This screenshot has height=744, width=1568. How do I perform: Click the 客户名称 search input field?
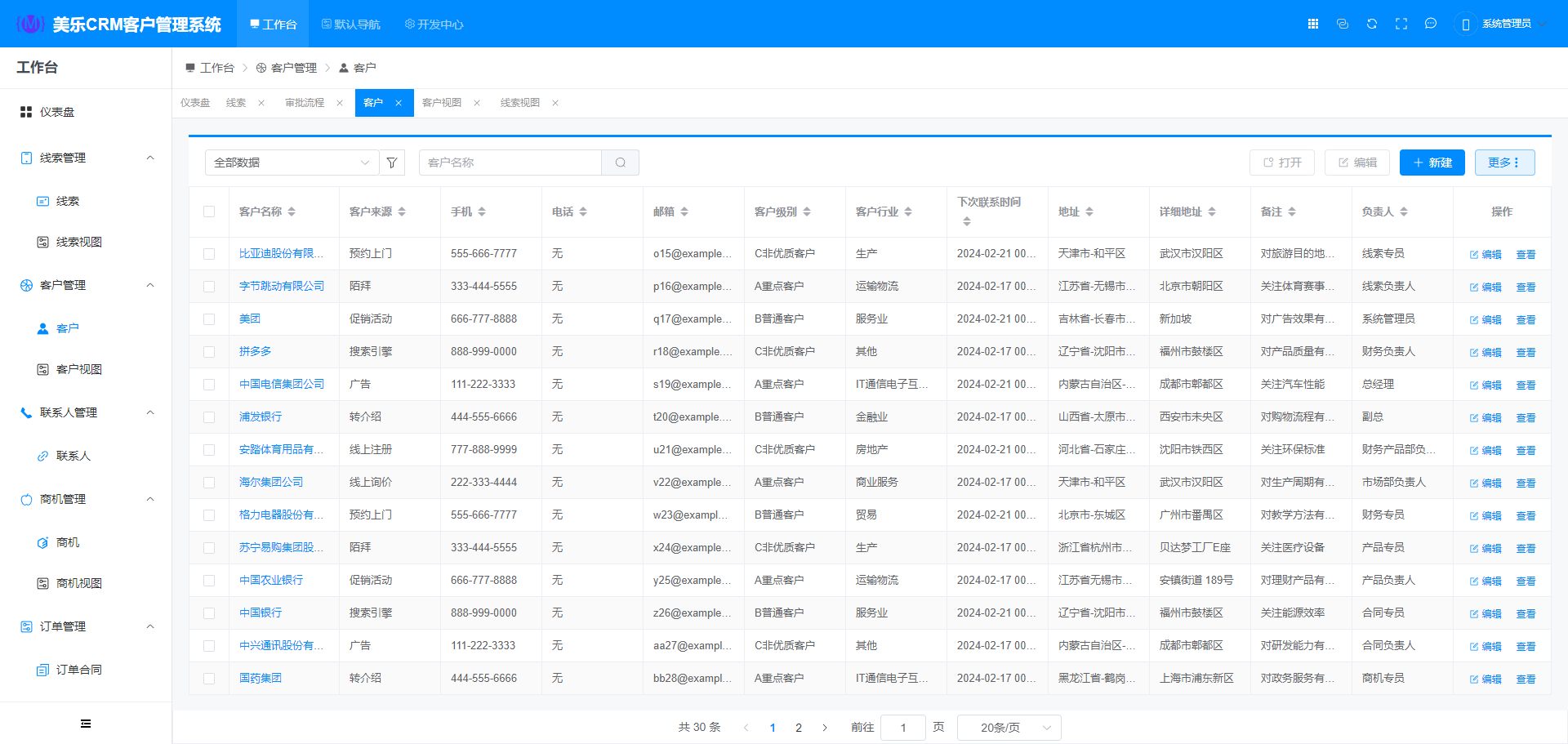click(x=510, y=163)
